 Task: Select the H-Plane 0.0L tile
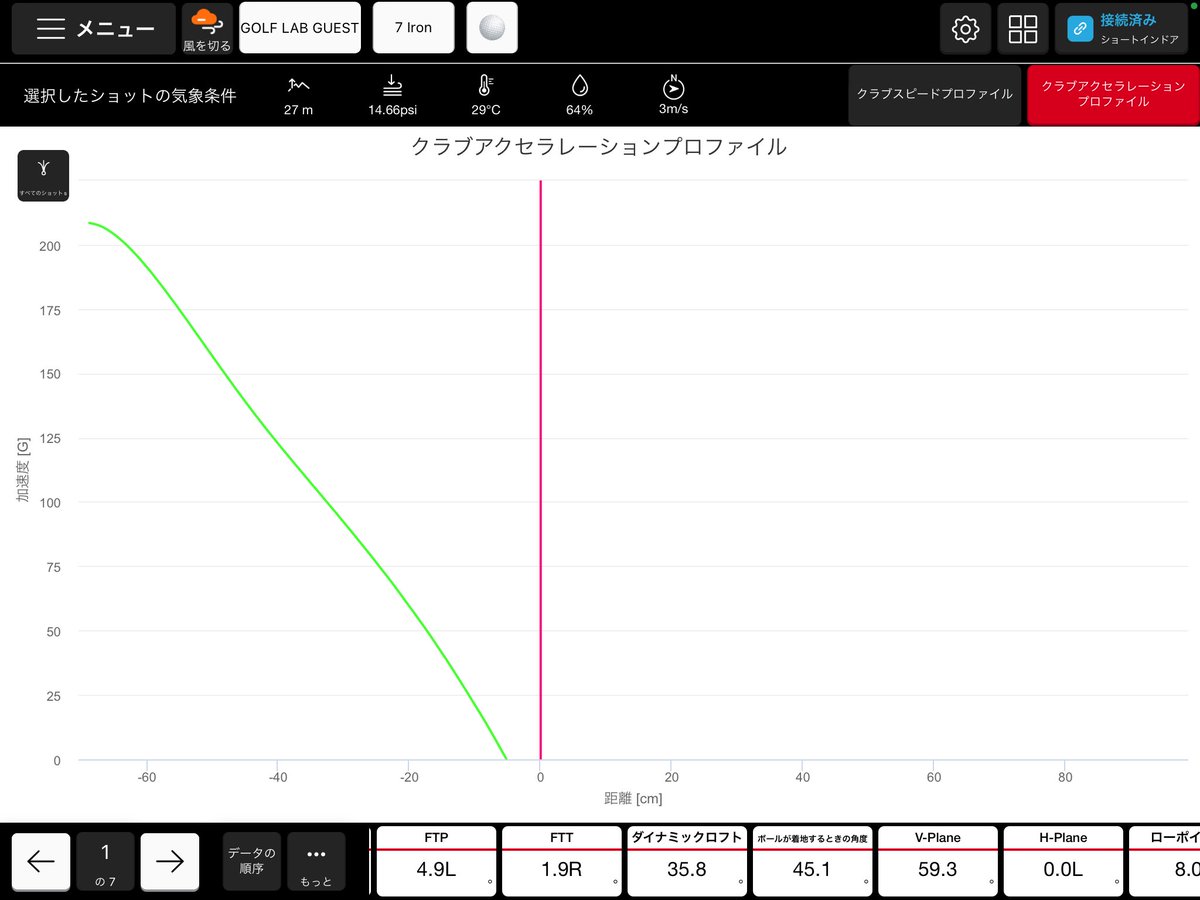click(1063, 861)
